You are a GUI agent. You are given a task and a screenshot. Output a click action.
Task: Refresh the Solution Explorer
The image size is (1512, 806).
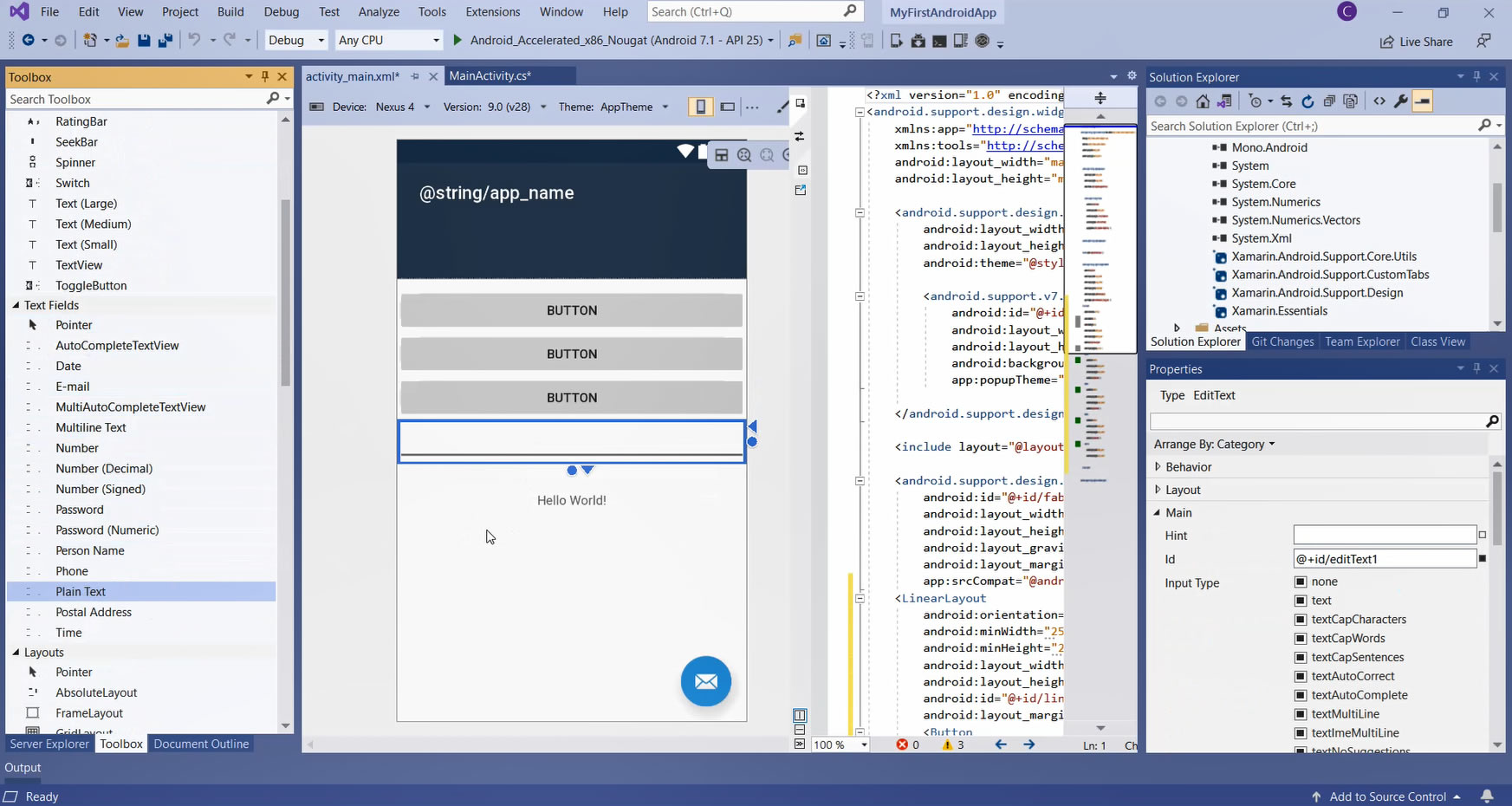coord(1308,101)
